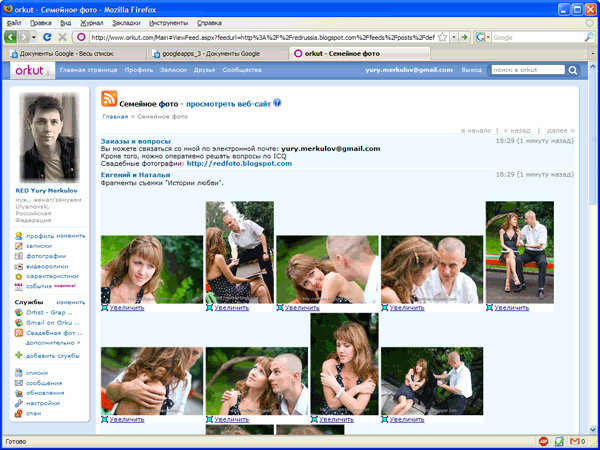Open the navigation history dropdown arrow
Image resolution: width=600 pixels, height=450 pixels.
click(34, 37)
